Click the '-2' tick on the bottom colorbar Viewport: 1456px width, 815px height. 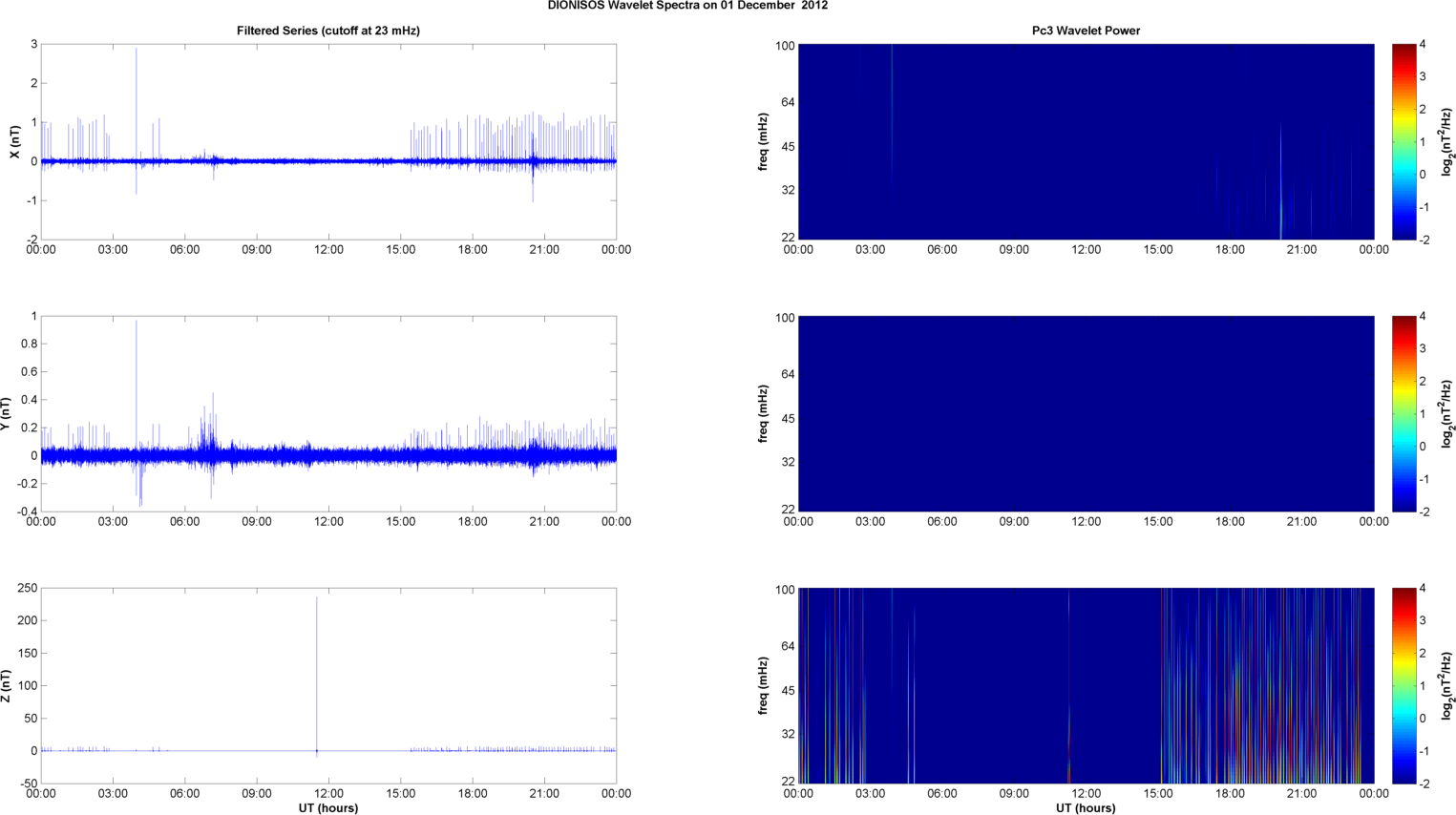(x=1424, y=784)
